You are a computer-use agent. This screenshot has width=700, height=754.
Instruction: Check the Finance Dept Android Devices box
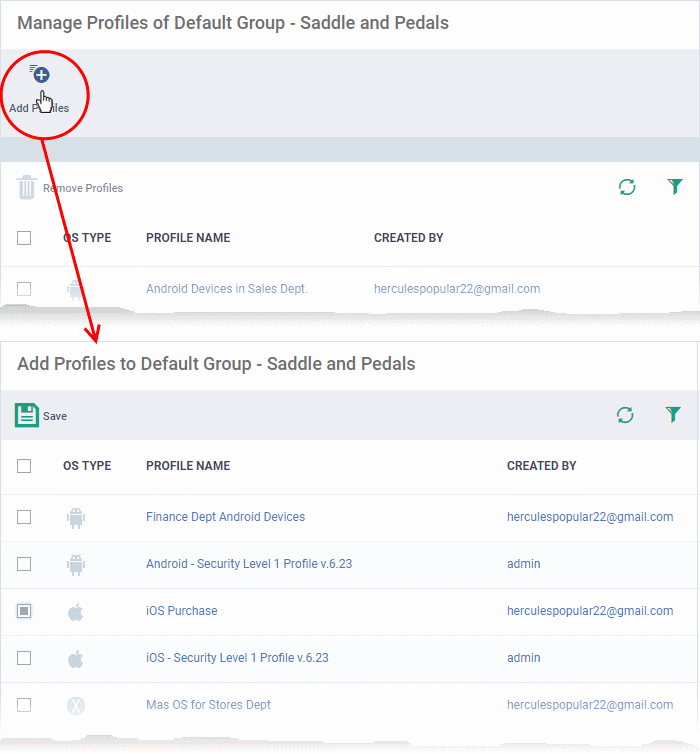point(24,517)
